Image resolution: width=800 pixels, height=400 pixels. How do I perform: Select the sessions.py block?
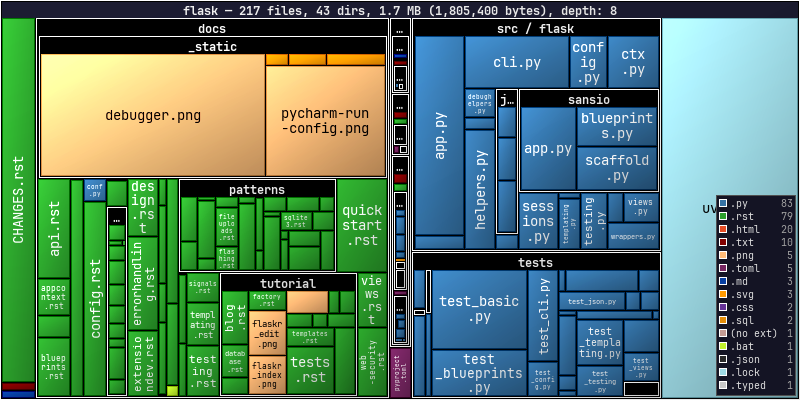pyautogui.click(x=538, y=221)
